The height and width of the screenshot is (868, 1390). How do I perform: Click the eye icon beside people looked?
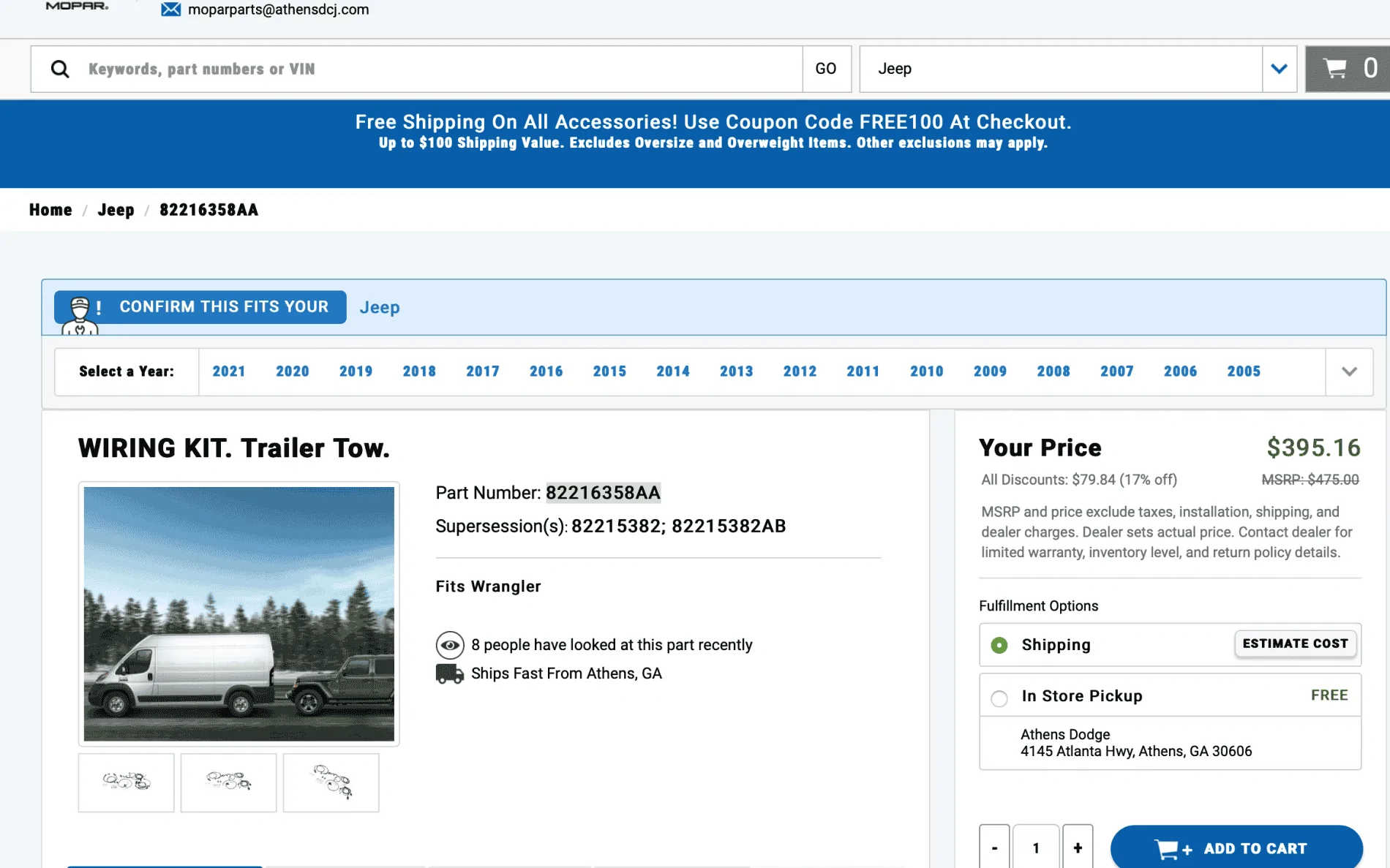pos(450,645)
